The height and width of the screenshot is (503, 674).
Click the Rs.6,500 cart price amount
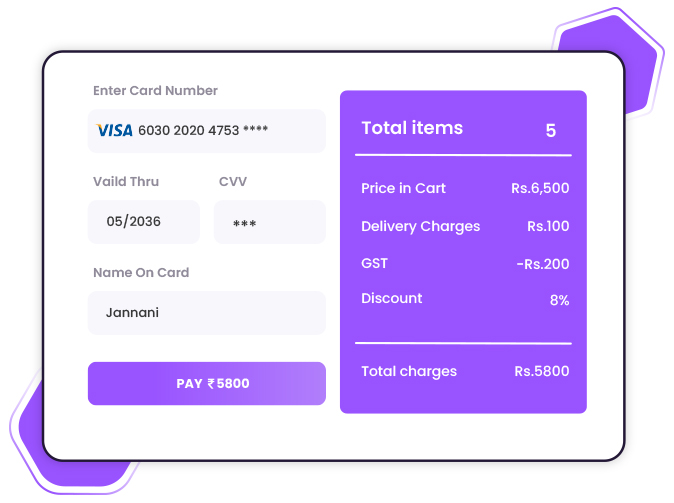pyautogui.click(x=540, y=188)
